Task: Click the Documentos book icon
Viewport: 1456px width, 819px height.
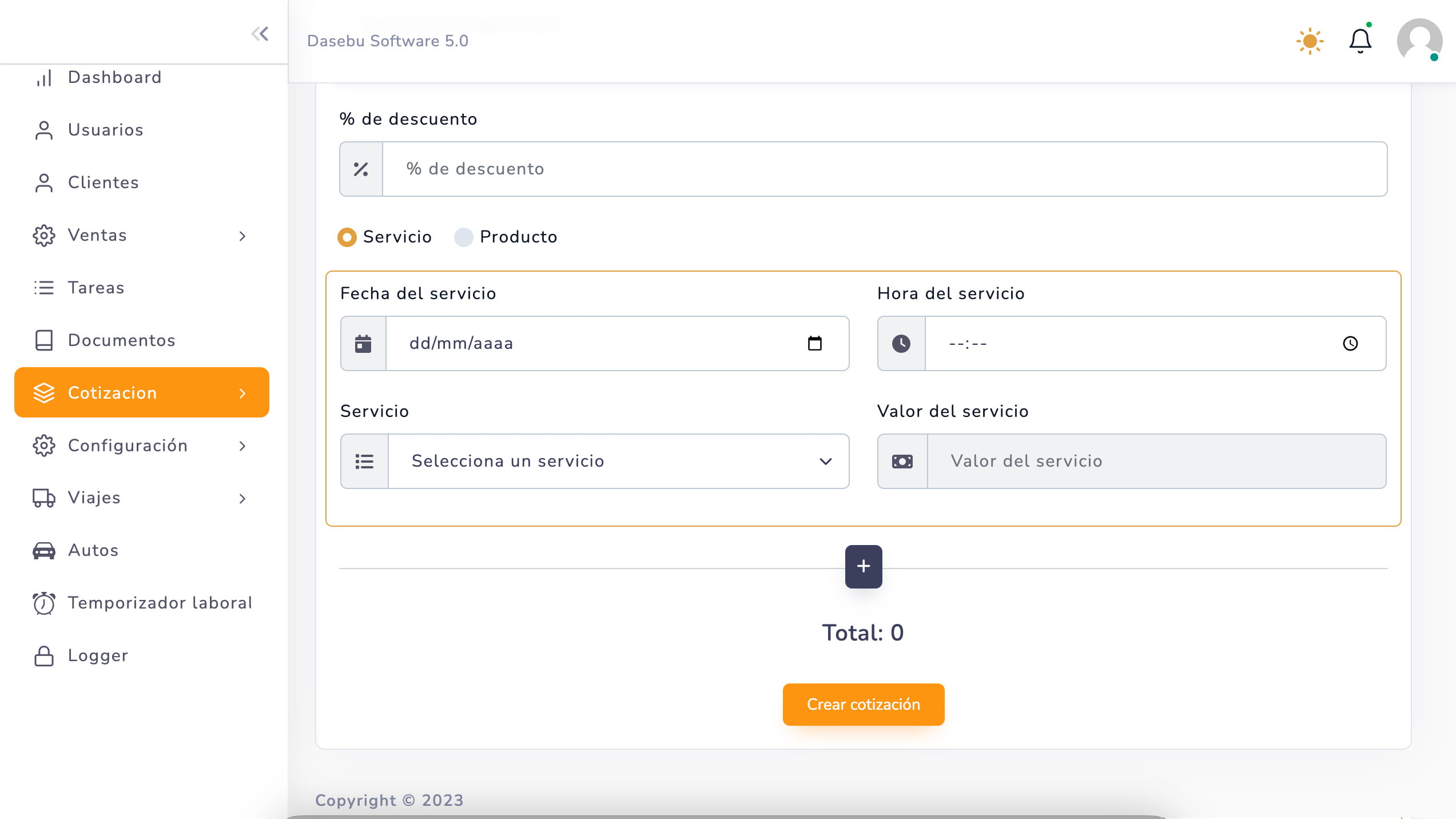Action: tap(44, 340)
